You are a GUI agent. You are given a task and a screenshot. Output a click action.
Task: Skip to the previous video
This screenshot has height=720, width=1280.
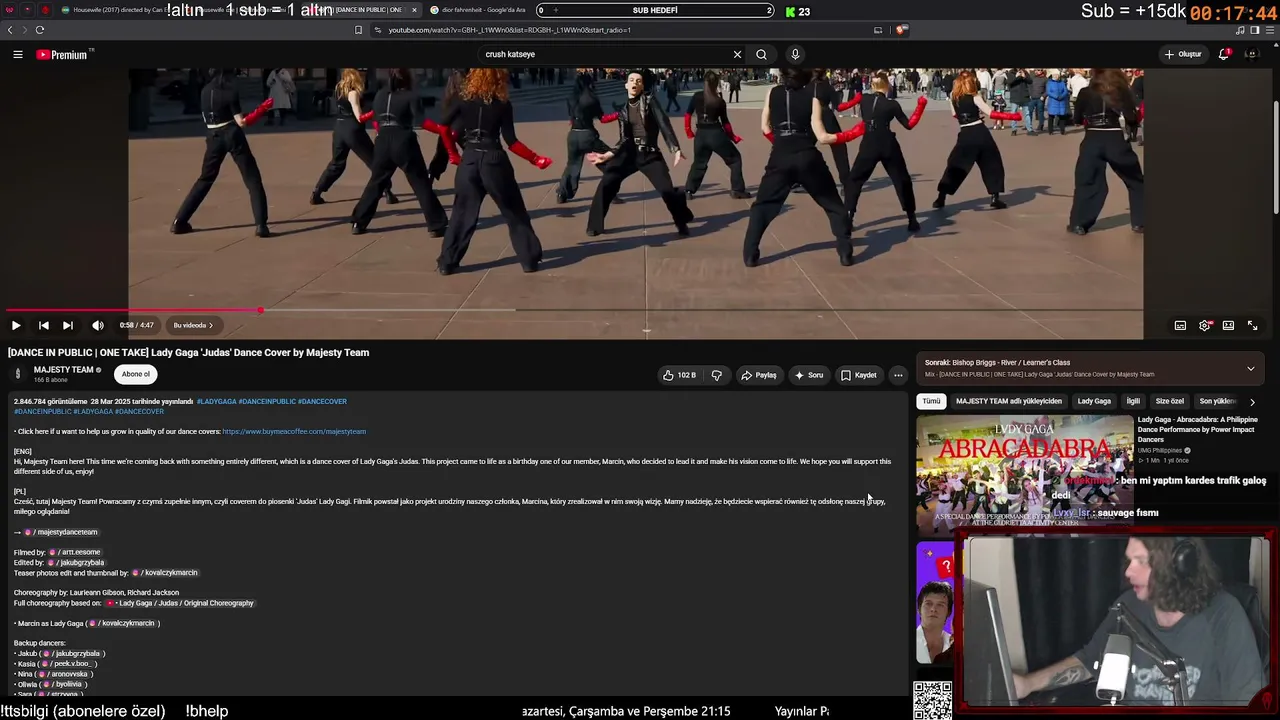43,325
